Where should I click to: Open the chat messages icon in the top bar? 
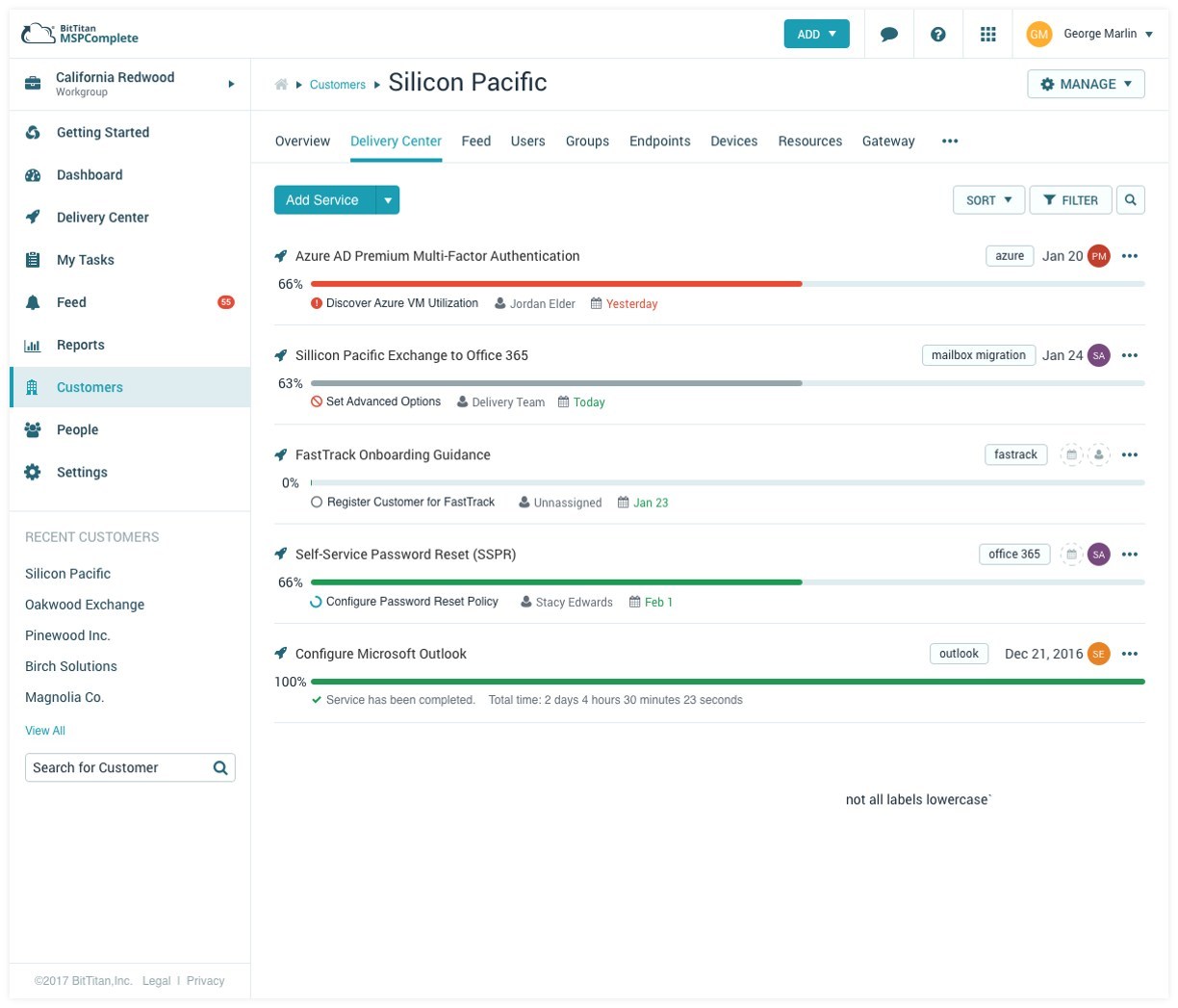[x=888, y=33]
